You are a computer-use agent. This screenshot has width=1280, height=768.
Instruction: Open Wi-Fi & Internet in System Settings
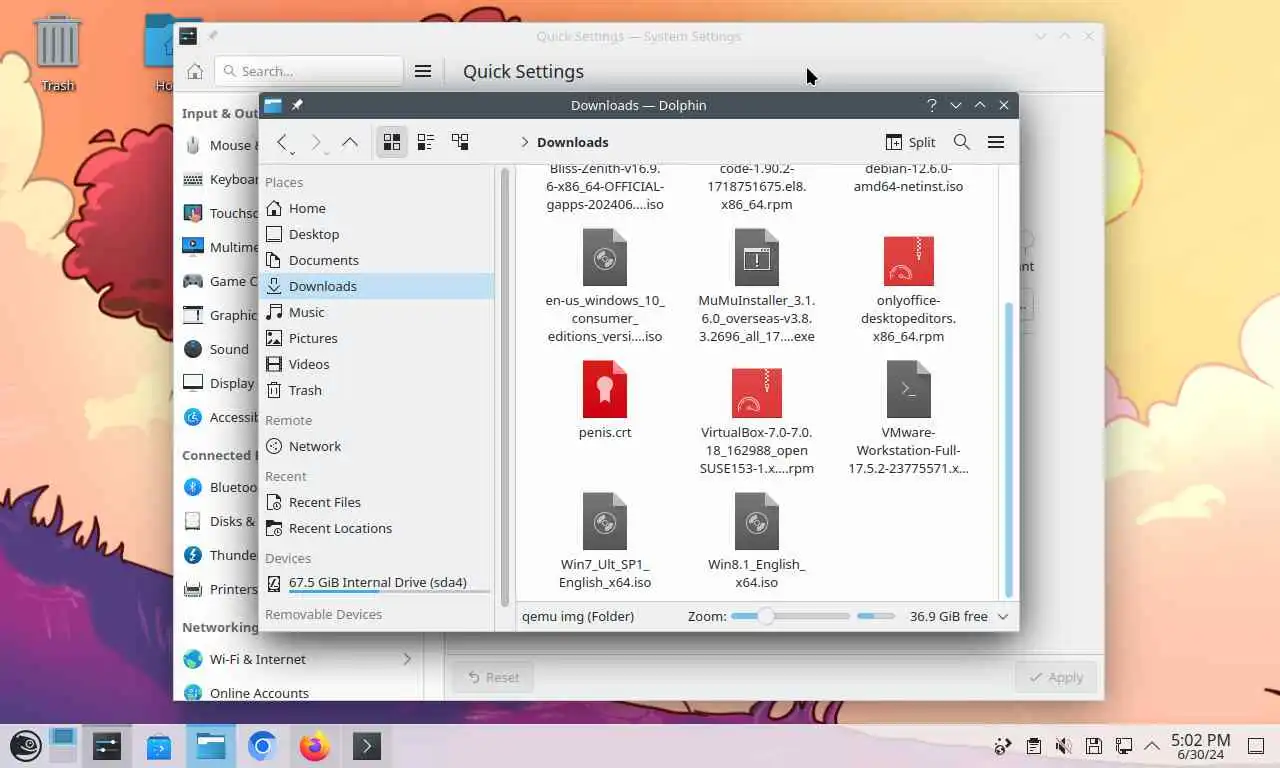pos(298,659)
